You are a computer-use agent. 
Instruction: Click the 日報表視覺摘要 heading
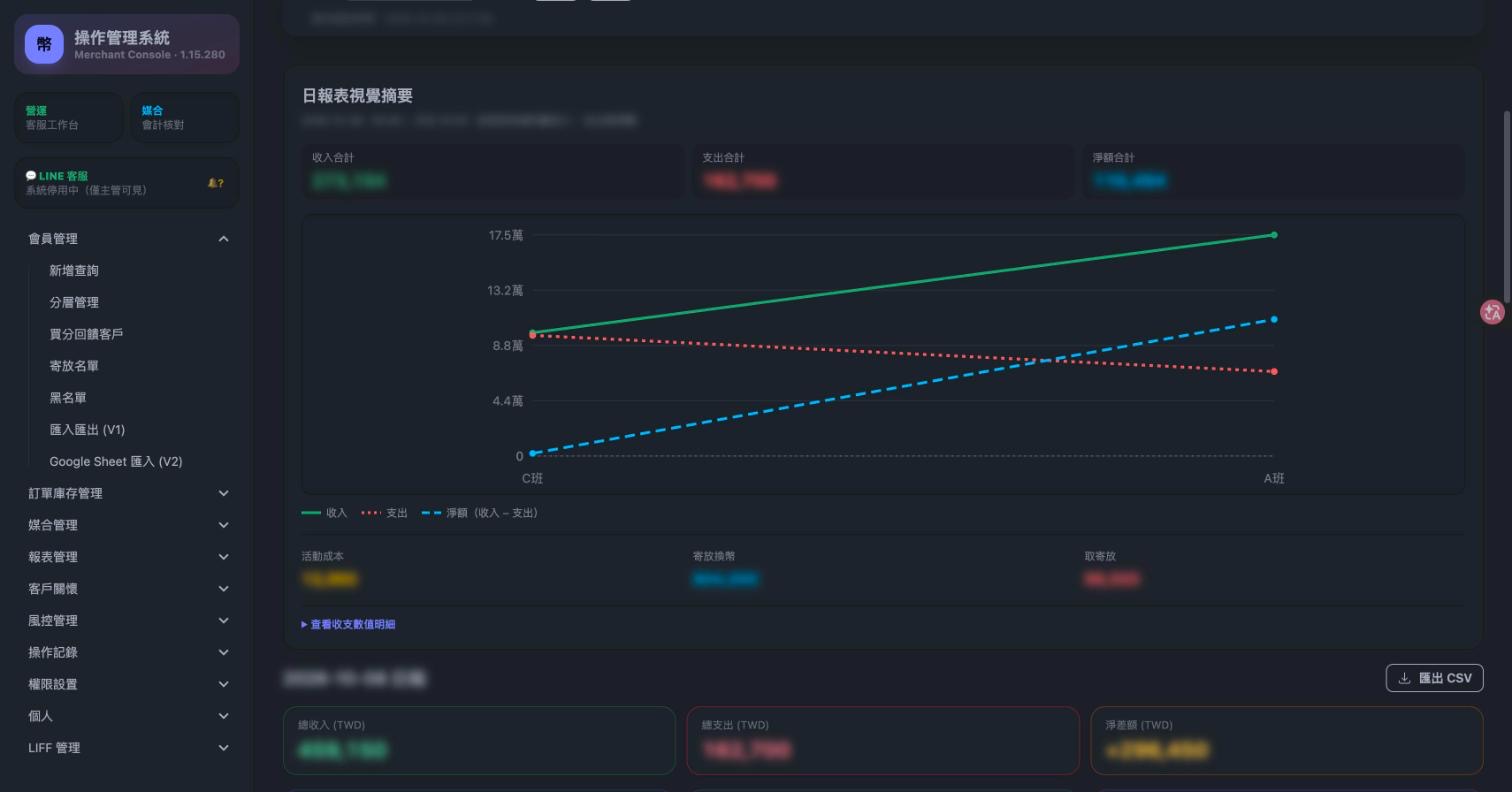357,96
